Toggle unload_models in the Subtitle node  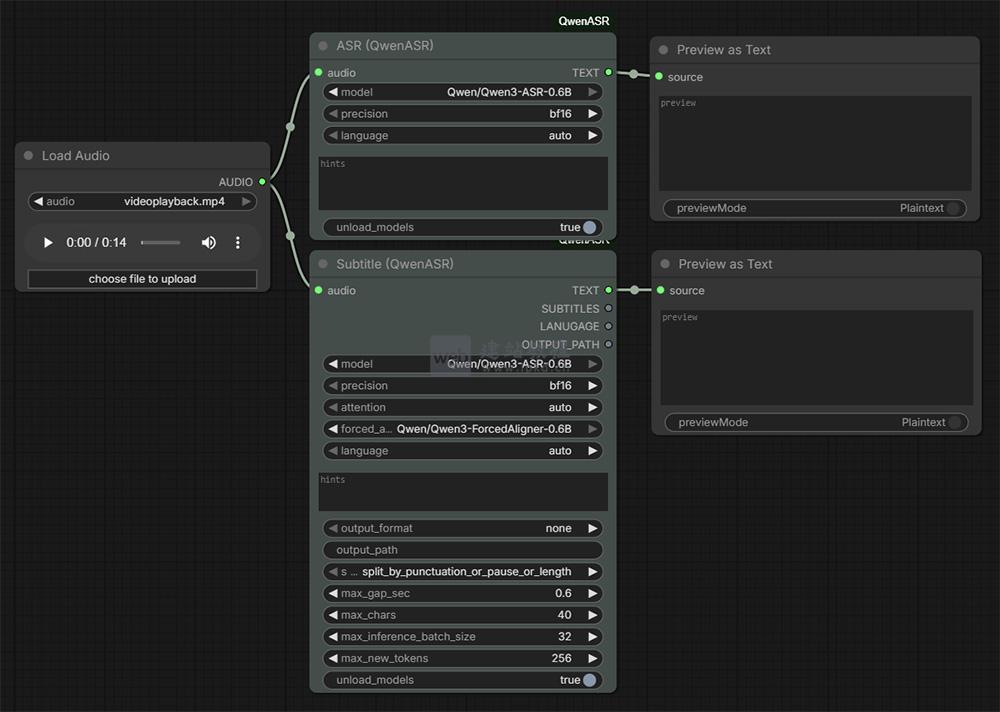point(589,680)
